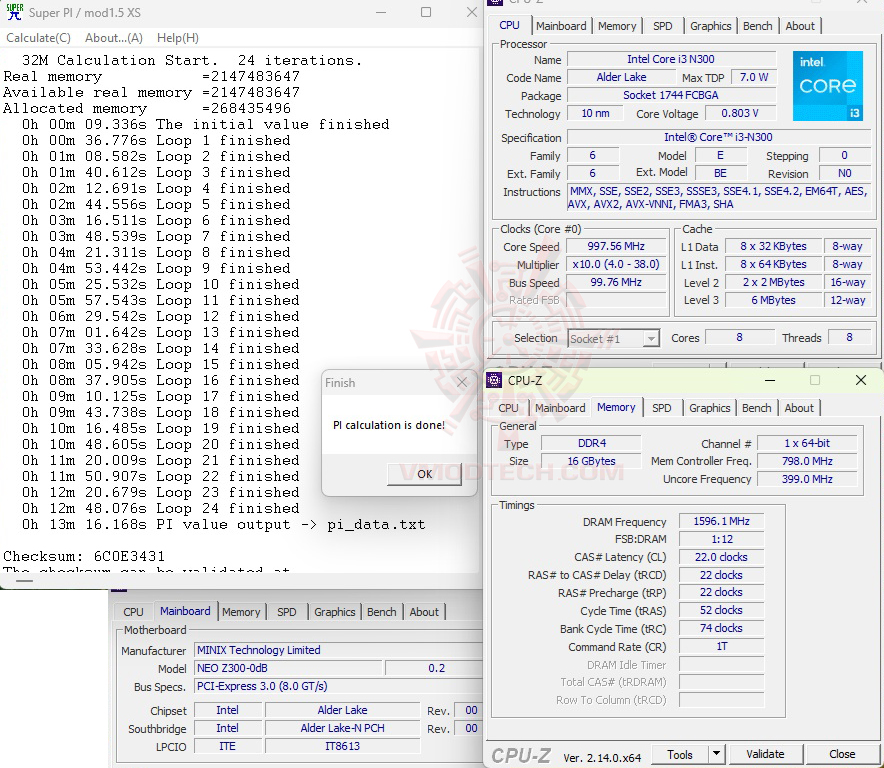The image size is (884, 768).
Task: Switch to Graphics tab in Memory CPU-Z window
Action: pyautogui.click(x=709, y=408)
